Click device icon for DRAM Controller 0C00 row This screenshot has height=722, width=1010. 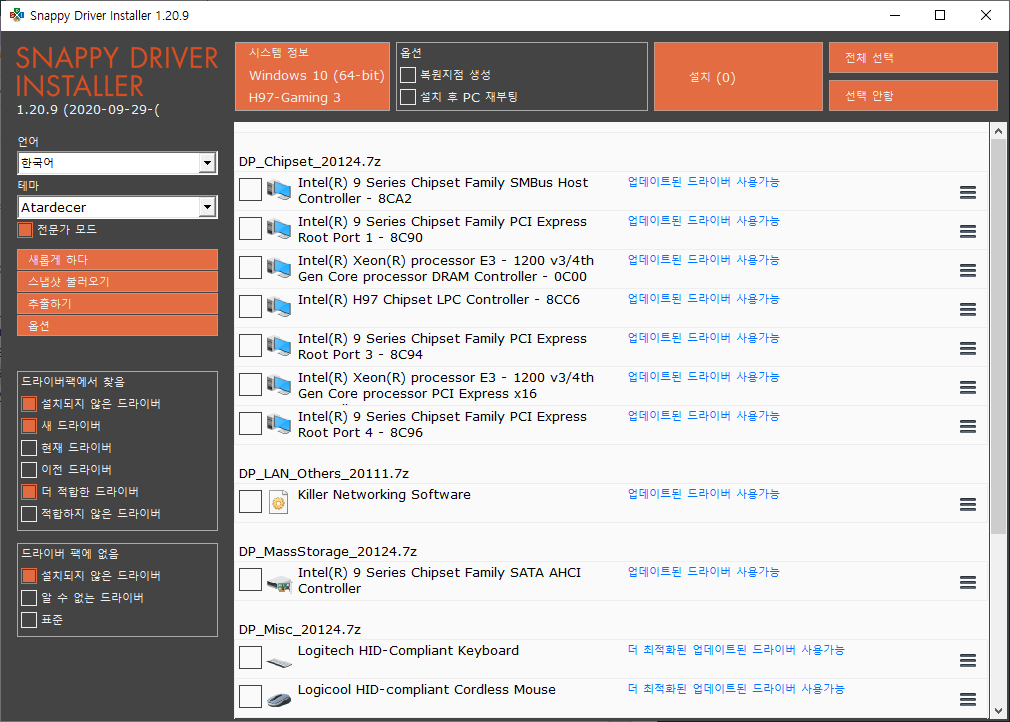point(279,268)
